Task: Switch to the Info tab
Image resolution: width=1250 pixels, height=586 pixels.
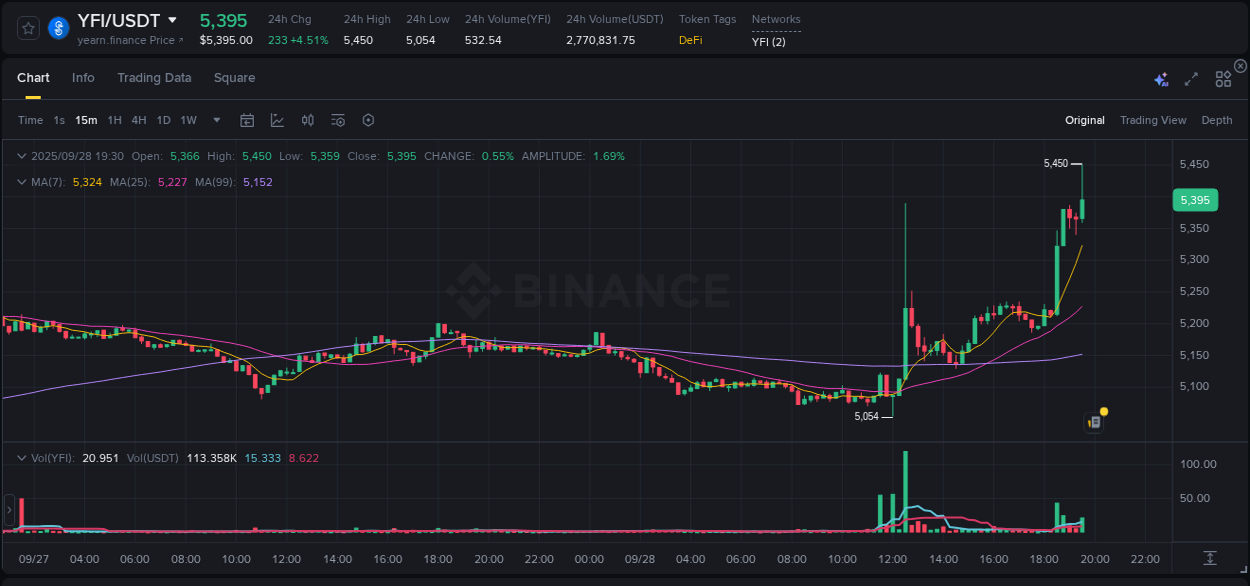Action: pyautogui.click(x=83, y=77)
